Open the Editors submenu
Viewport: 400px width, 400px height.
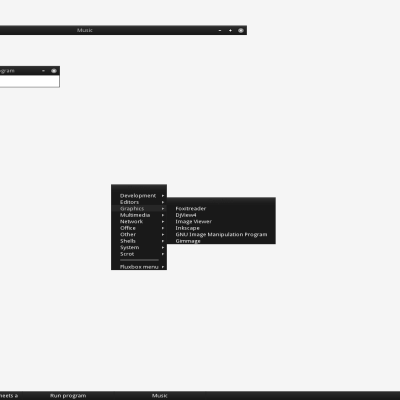pos(139,202)
